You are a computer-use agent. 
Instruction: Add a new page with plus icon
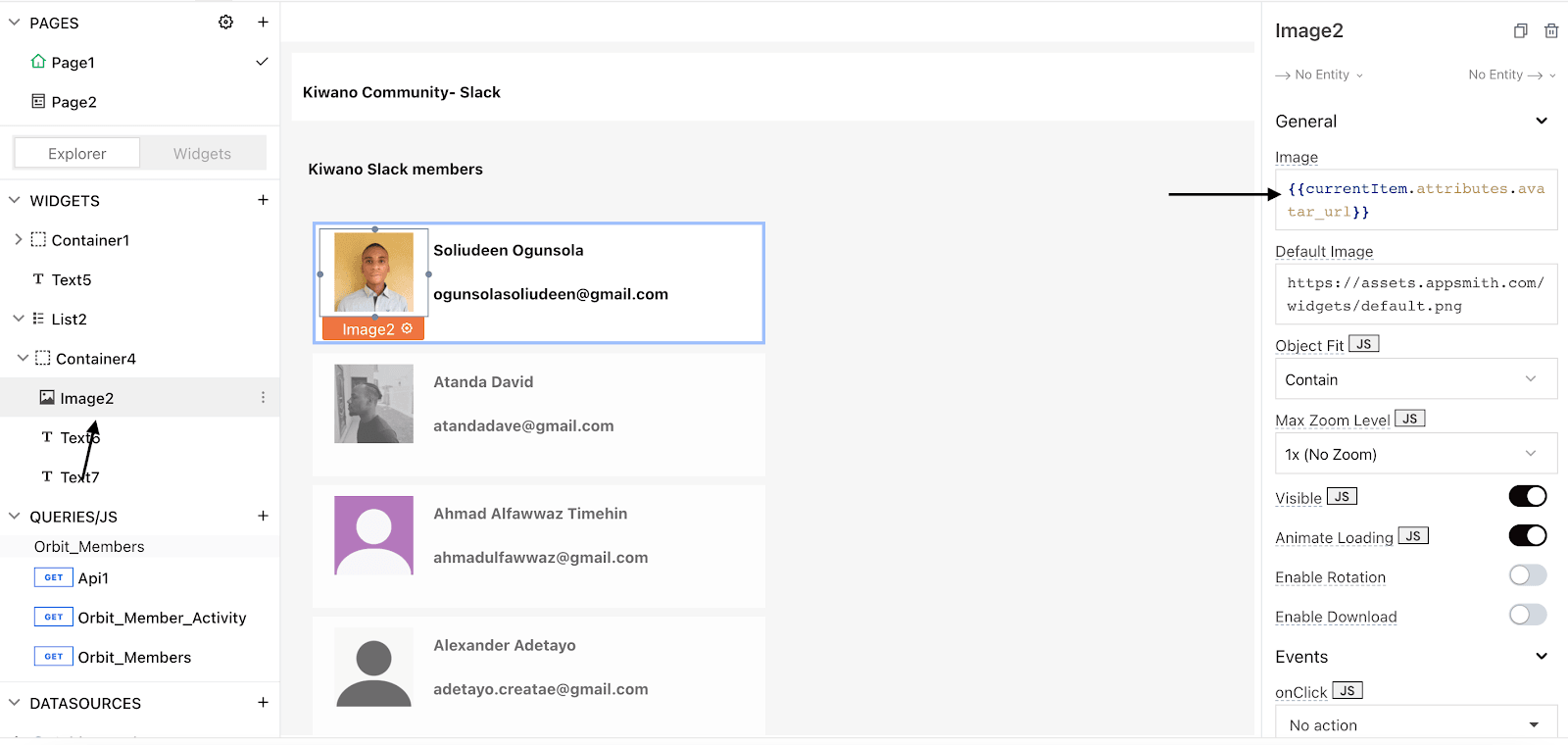coord(263,22)
